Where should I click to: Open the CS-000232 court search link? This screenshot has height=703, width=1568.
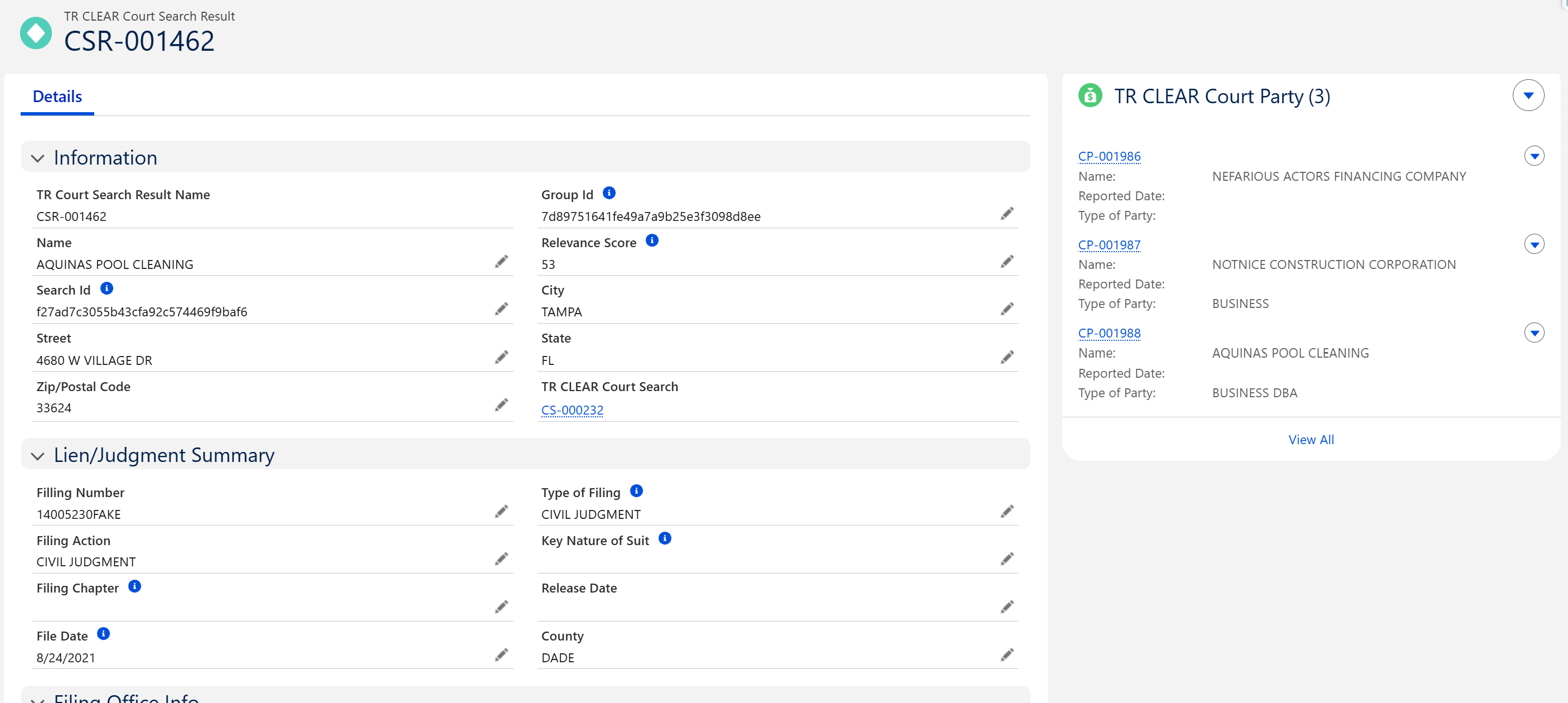click(x=572, y=410)
